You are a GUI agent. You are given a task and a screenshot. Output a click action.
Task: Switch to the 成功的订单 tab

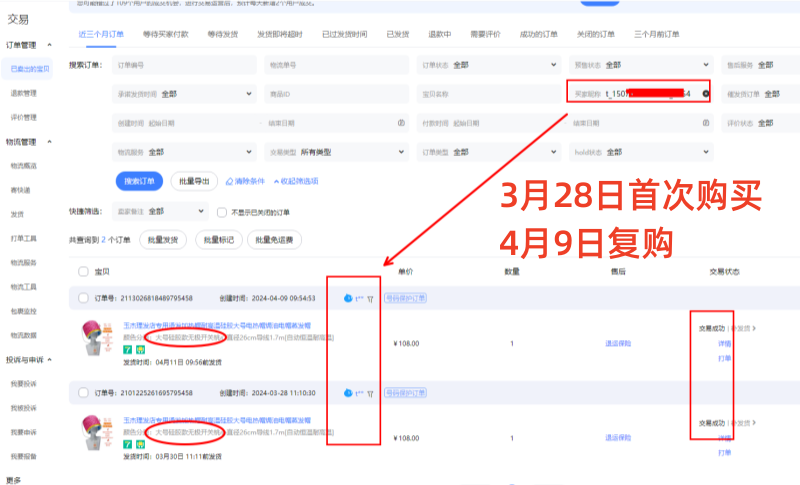tap(538, 34)
